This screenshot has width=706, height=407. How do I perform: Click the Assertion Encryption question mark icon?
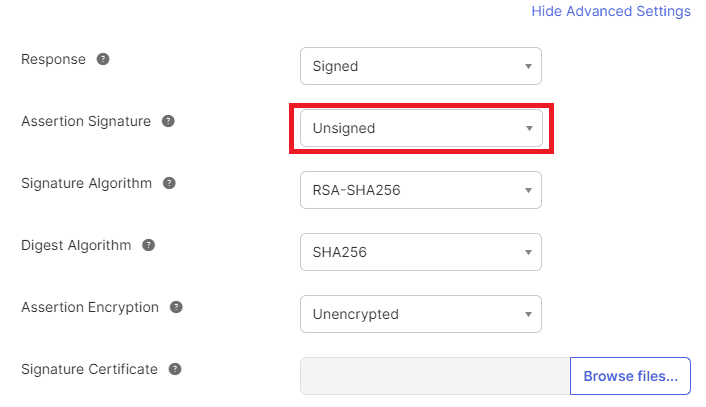pos(176,307)
